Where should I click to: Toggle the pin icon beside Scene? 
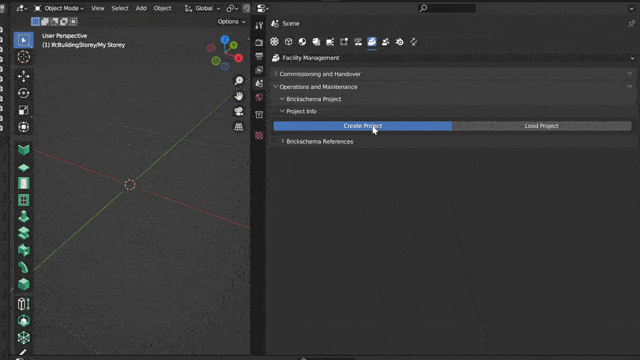(631, 24)
